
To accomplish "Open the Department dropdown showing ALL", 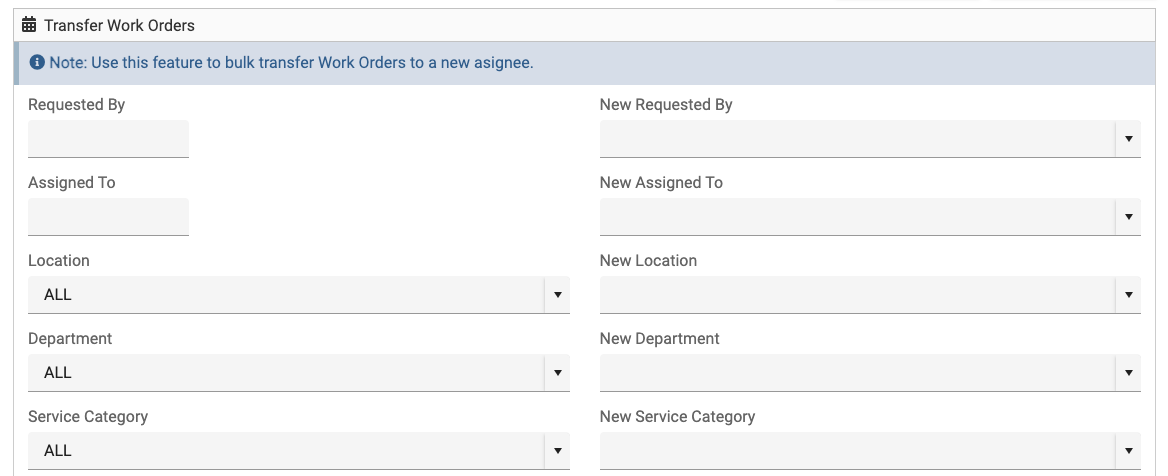I will click(286, 373).
